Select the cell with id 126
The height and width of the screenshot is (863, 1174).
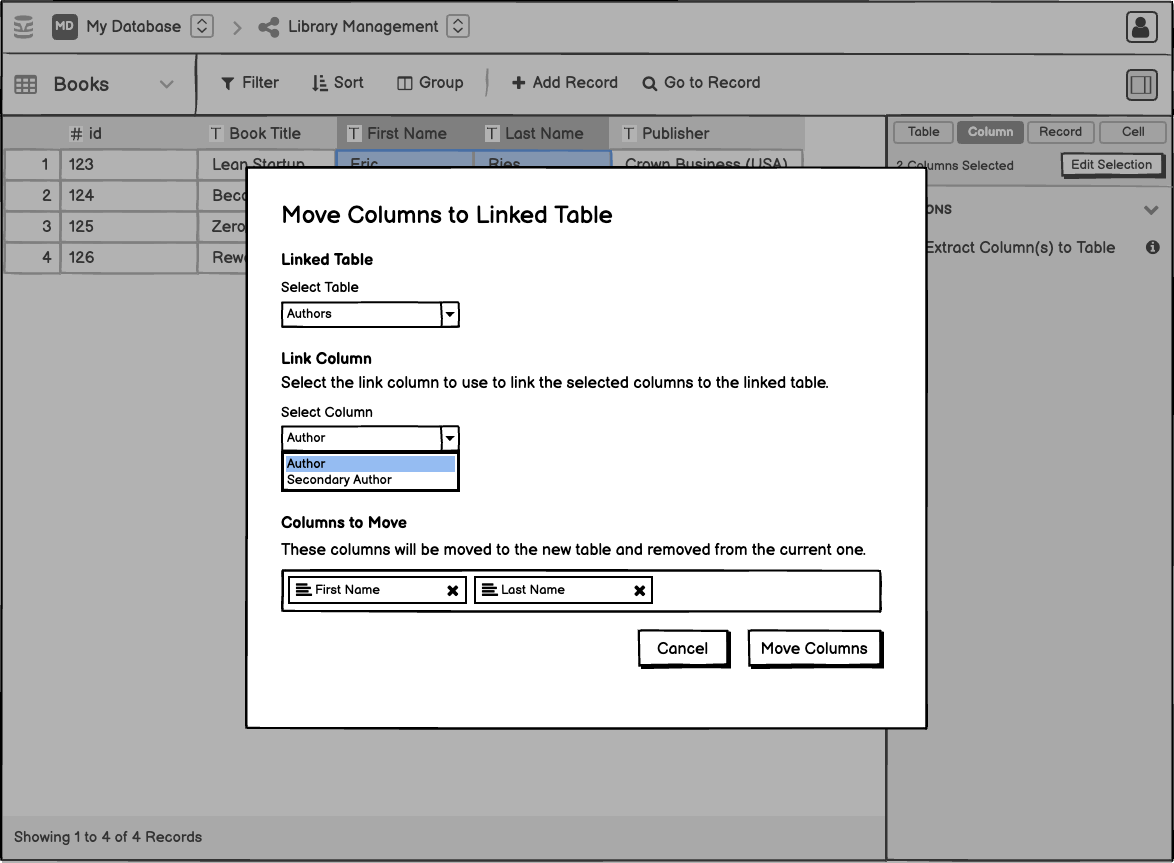click(129, 257)
